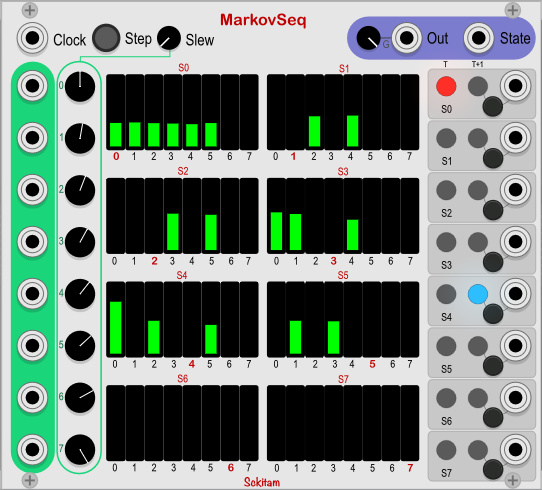The image size is (542, 490).
Task: Click the small dark knob in S5 row
Action: 493,366
